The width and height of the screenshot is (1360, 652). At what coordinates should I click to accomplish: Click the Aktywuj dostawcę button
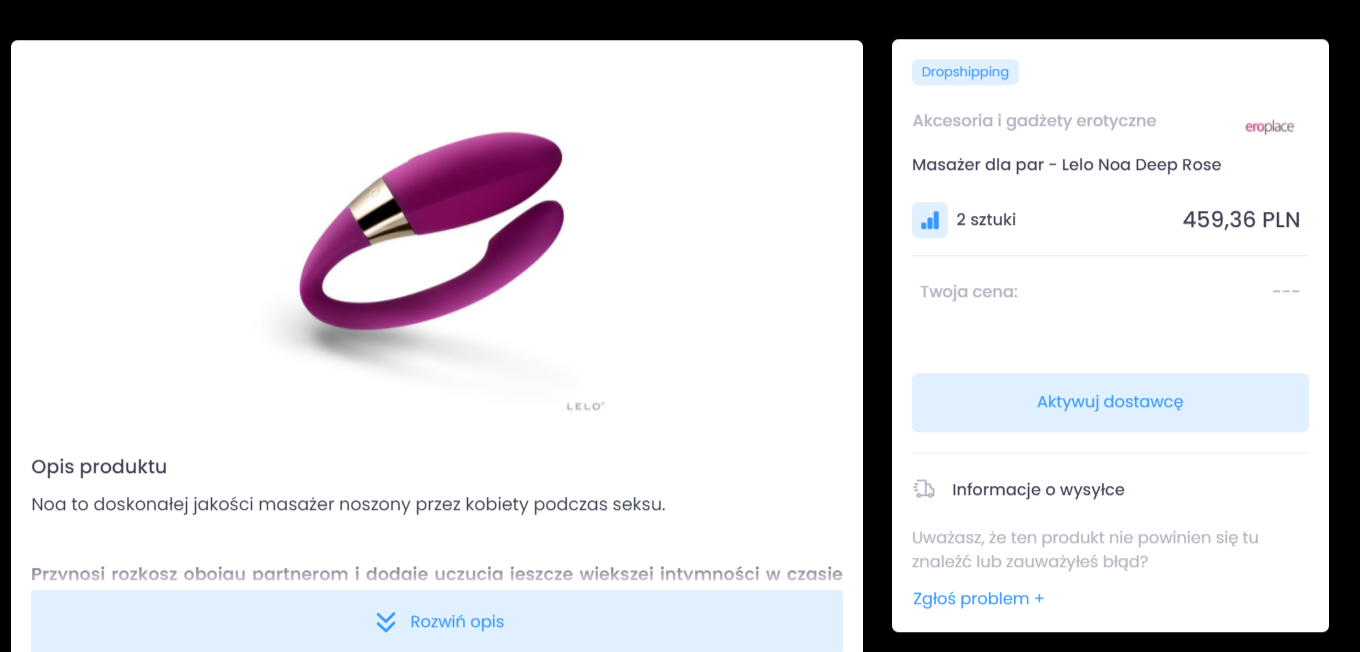click(1110, 402)
